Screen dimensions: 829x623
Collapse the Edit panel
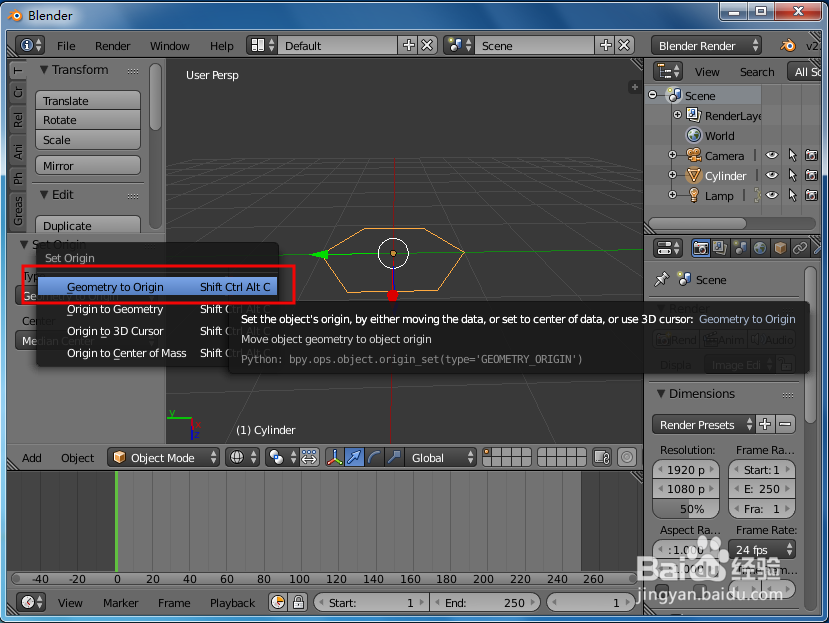click(x=45, y=195)
